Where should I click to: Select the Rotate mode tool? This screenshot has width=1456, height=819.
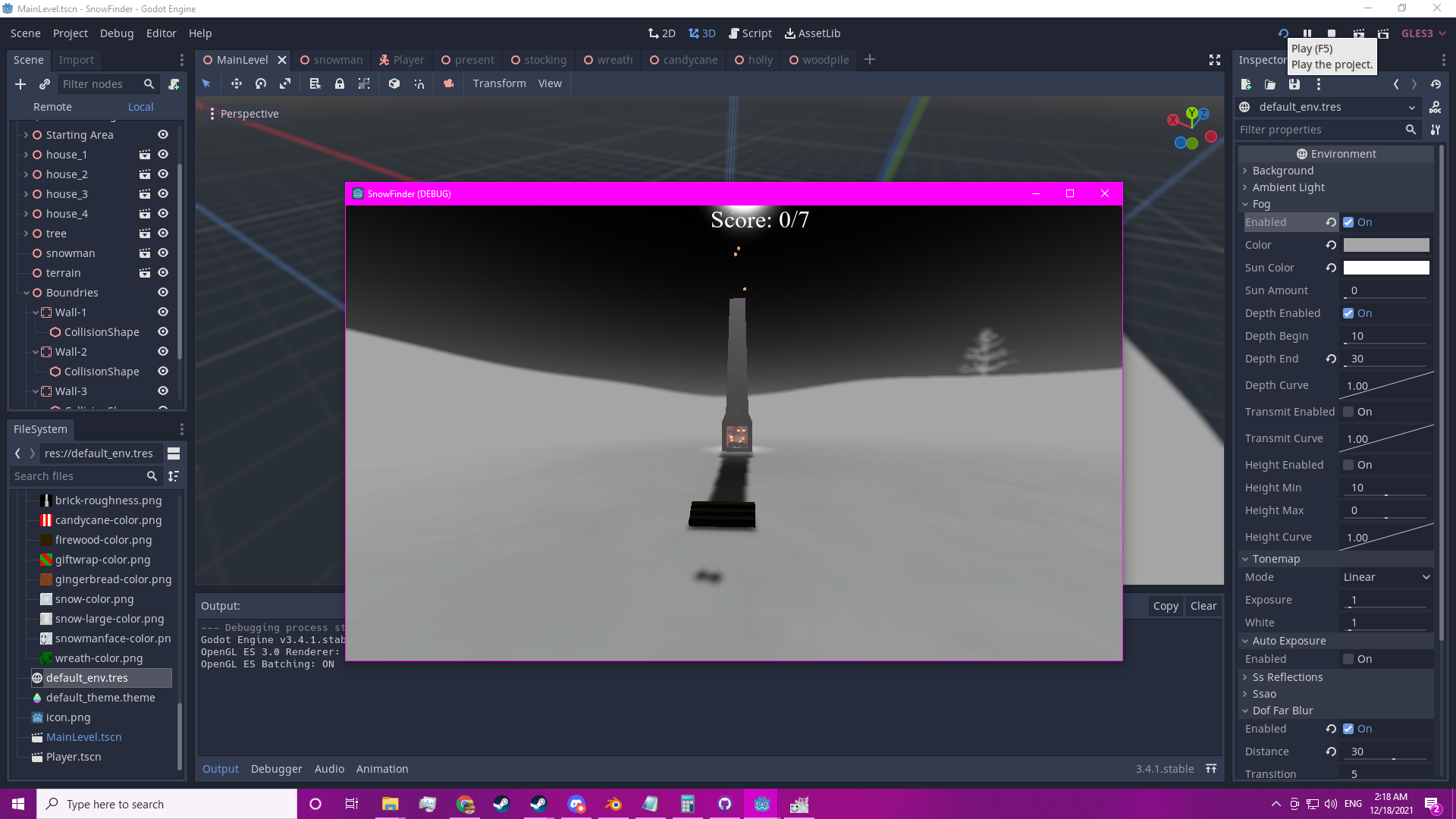point(261,83)
